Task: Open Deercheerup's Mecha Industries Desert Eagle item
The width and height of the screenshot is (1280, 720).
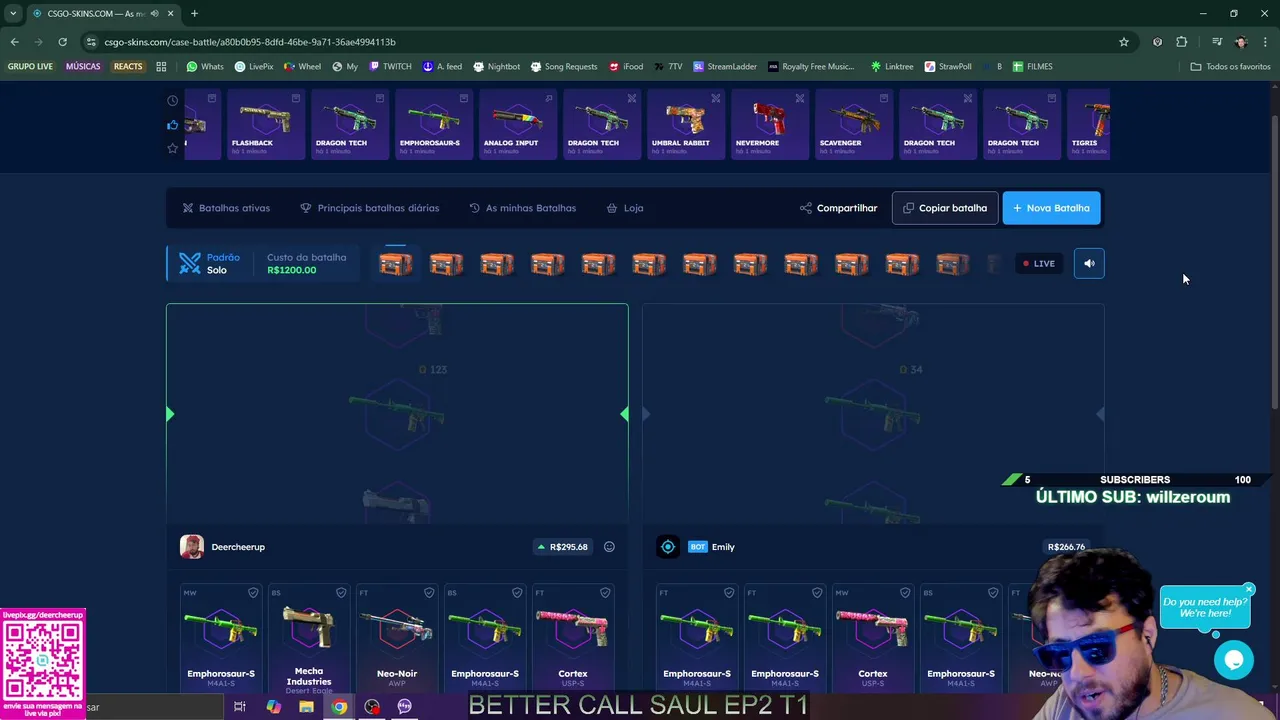Action: coord(309,638)
